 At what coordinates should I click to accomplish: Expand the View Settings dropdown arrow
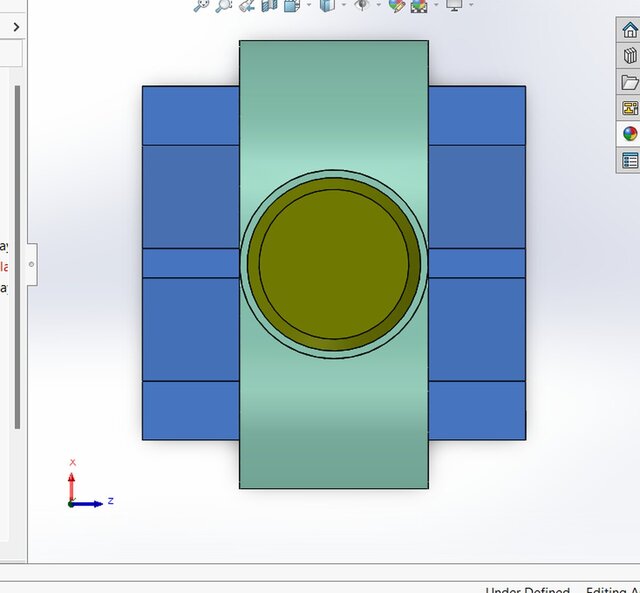471,5
